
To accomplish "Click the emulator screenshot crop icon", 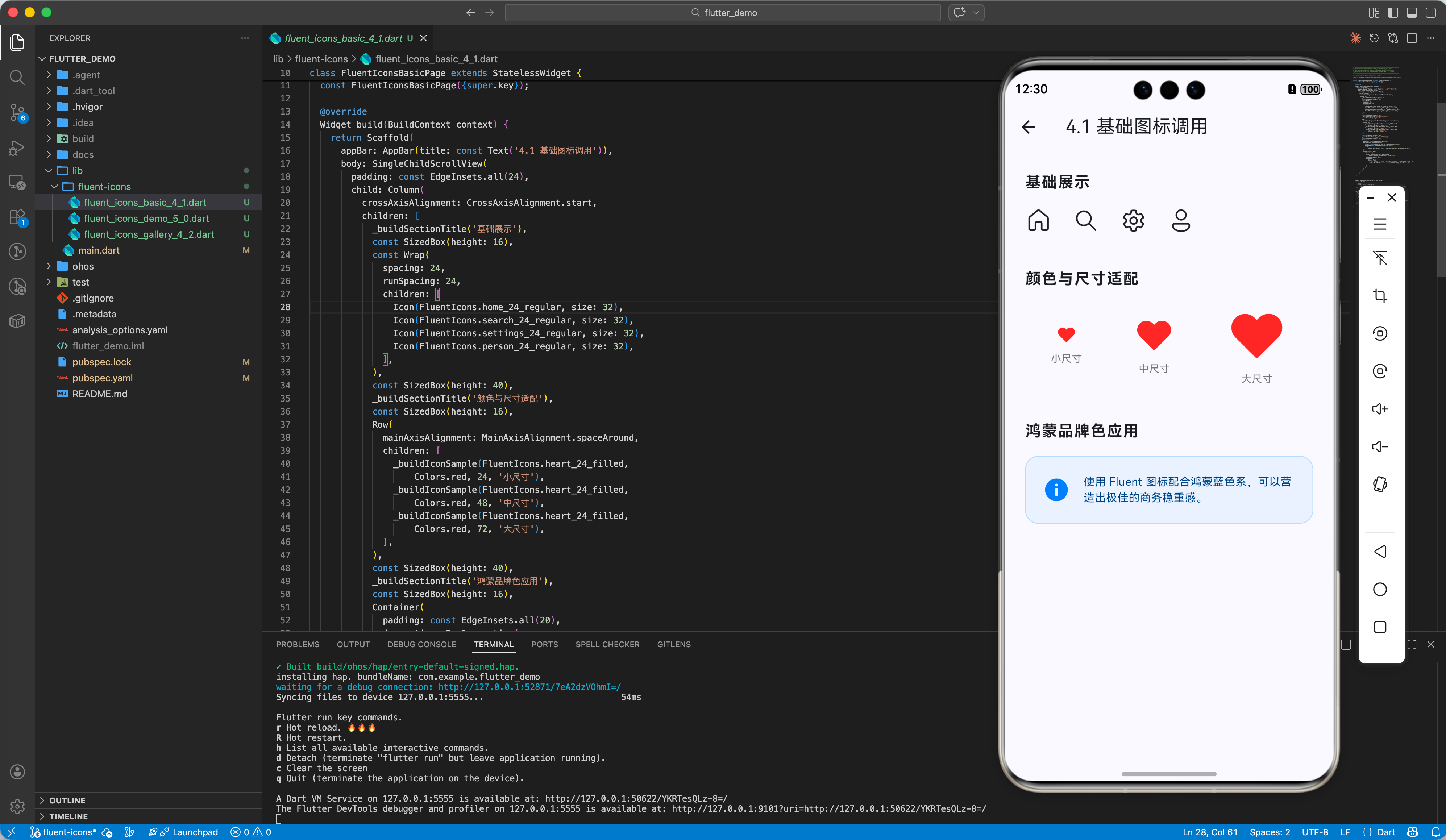I will (1379, 295).
